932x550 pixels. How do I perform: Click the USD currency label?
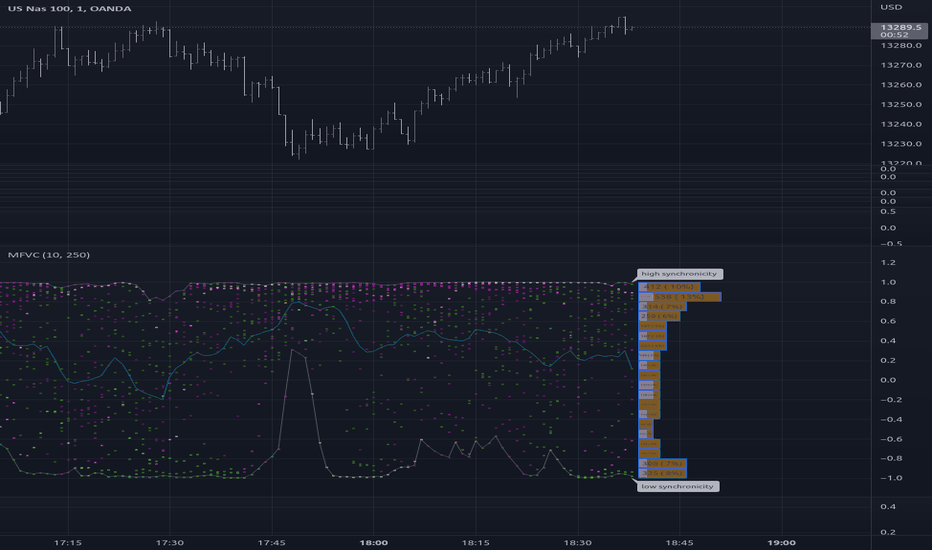click(891, 7)
